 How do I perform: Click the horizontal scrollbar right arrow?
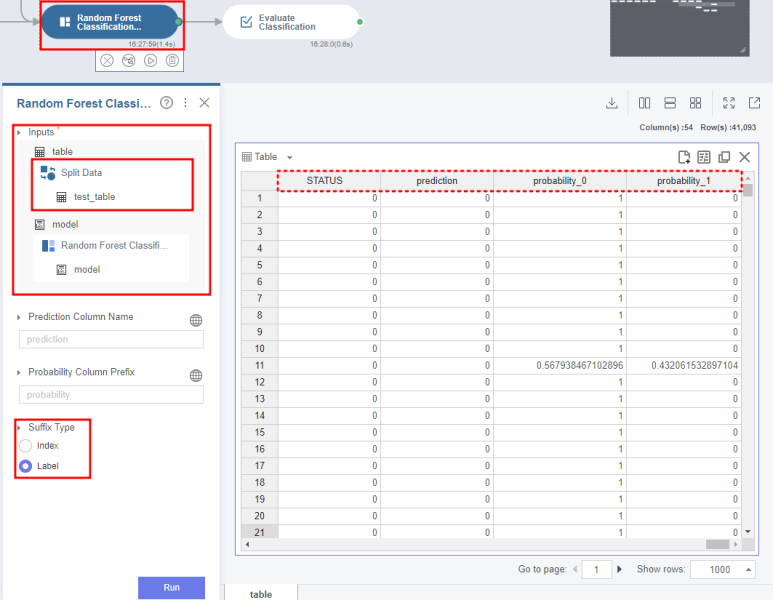736,544
